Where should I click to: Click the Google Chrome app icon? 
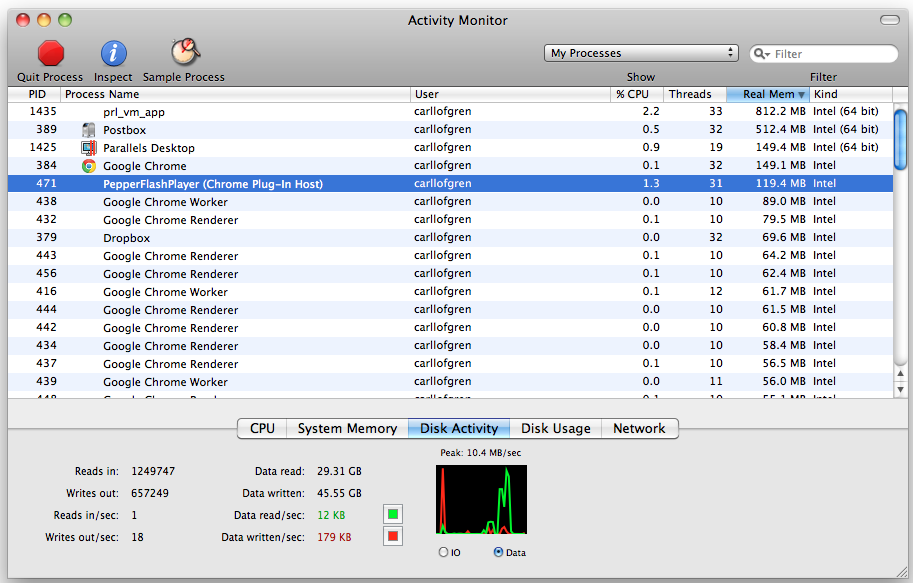[89, 166]
